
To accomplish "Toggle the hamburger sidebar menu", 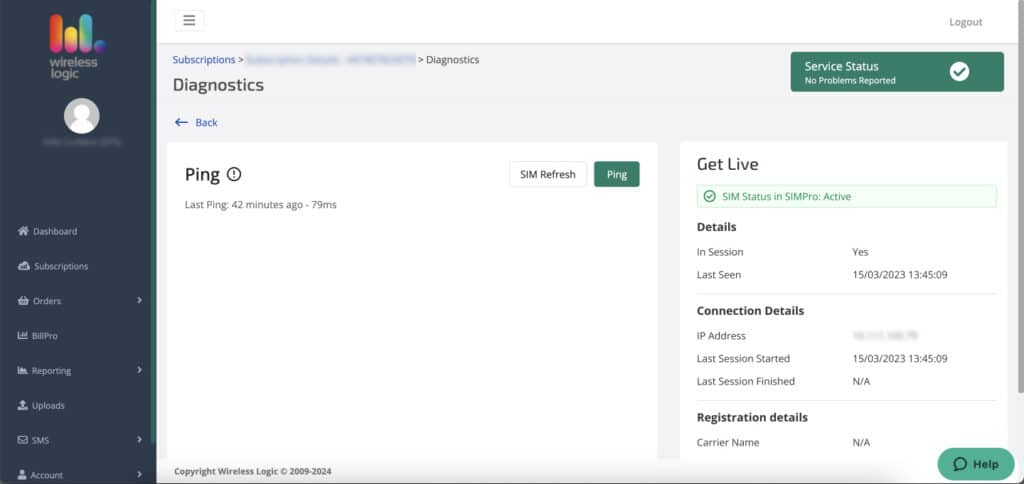I will (189, 21).
